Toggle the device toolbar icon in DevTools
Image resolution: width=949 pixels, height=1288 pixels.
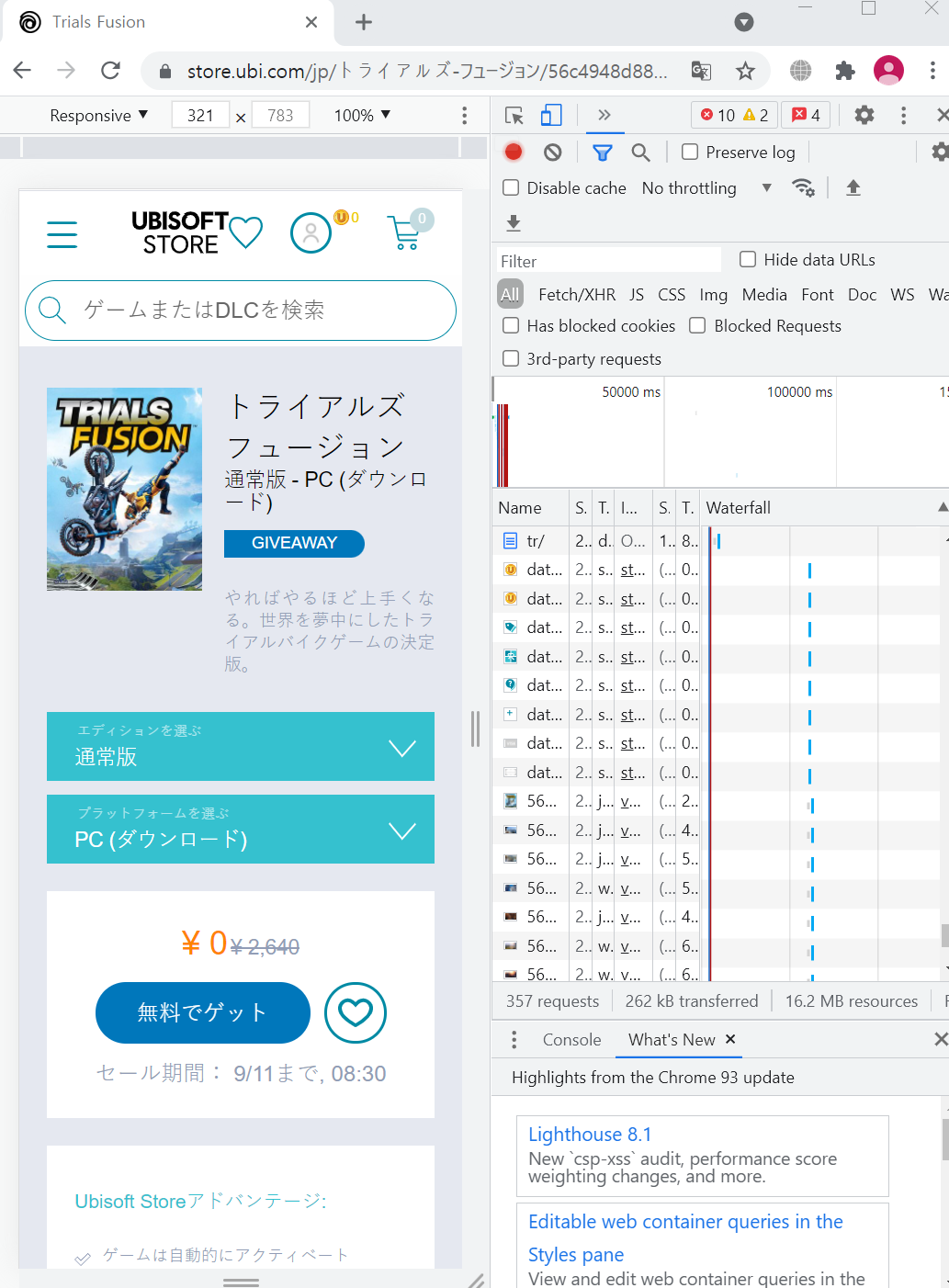pos(551,115)
